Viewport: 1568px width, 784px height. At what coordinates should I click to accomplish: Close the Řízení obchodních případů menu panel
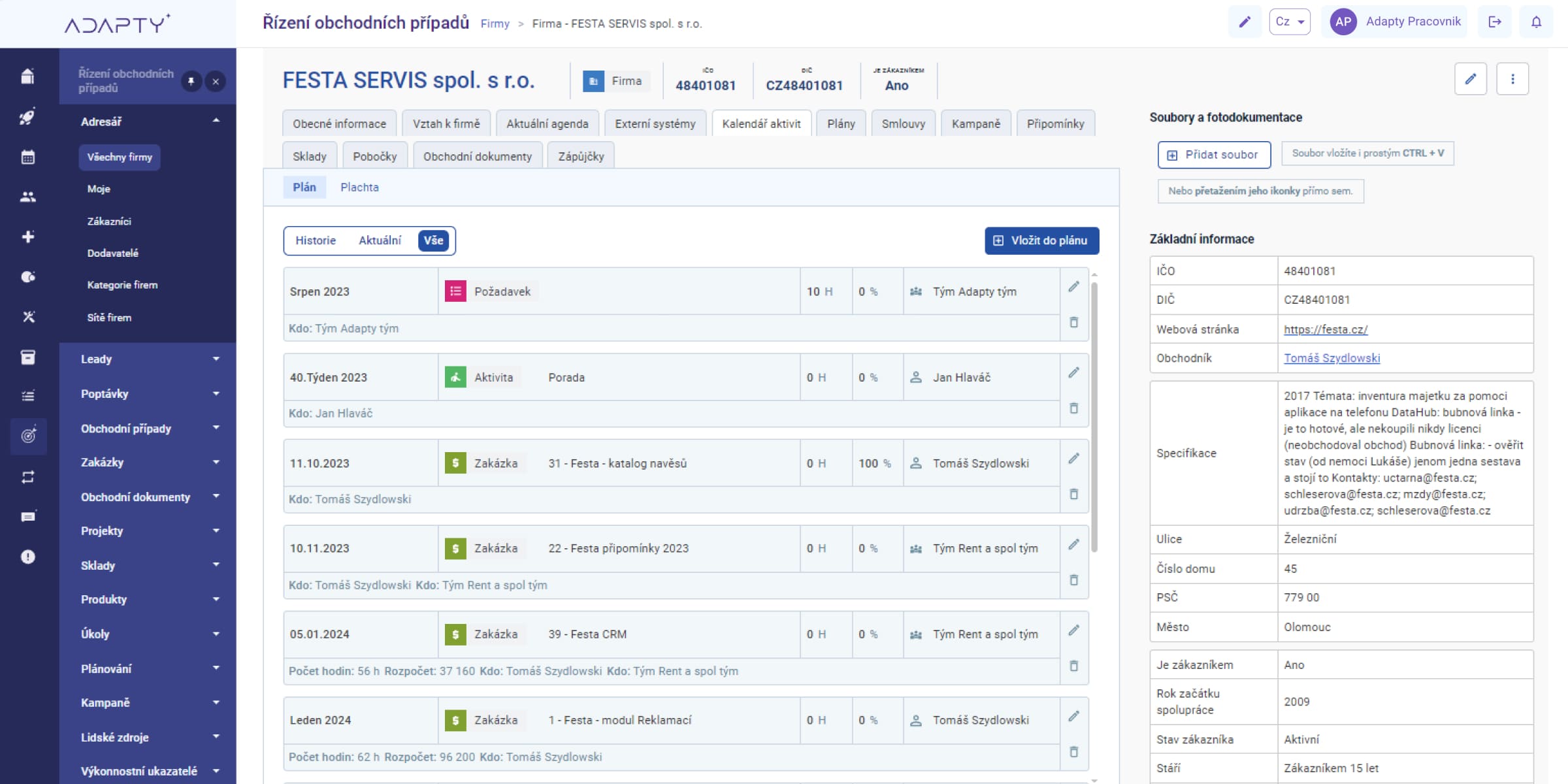point(216,82)
